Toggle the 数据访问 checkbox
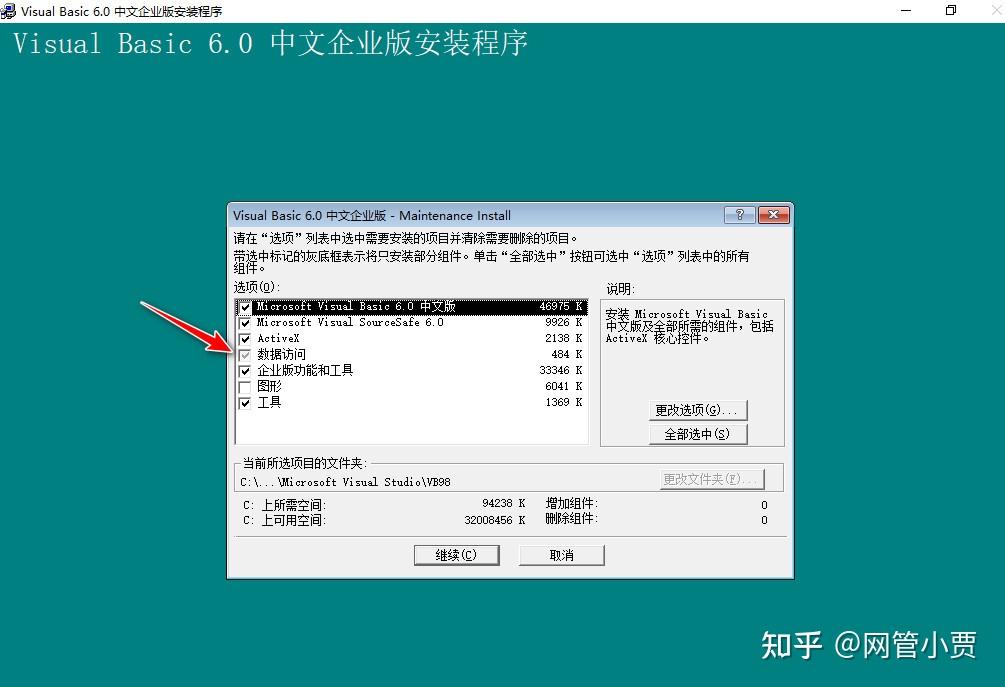 click(x=245, y=354)
